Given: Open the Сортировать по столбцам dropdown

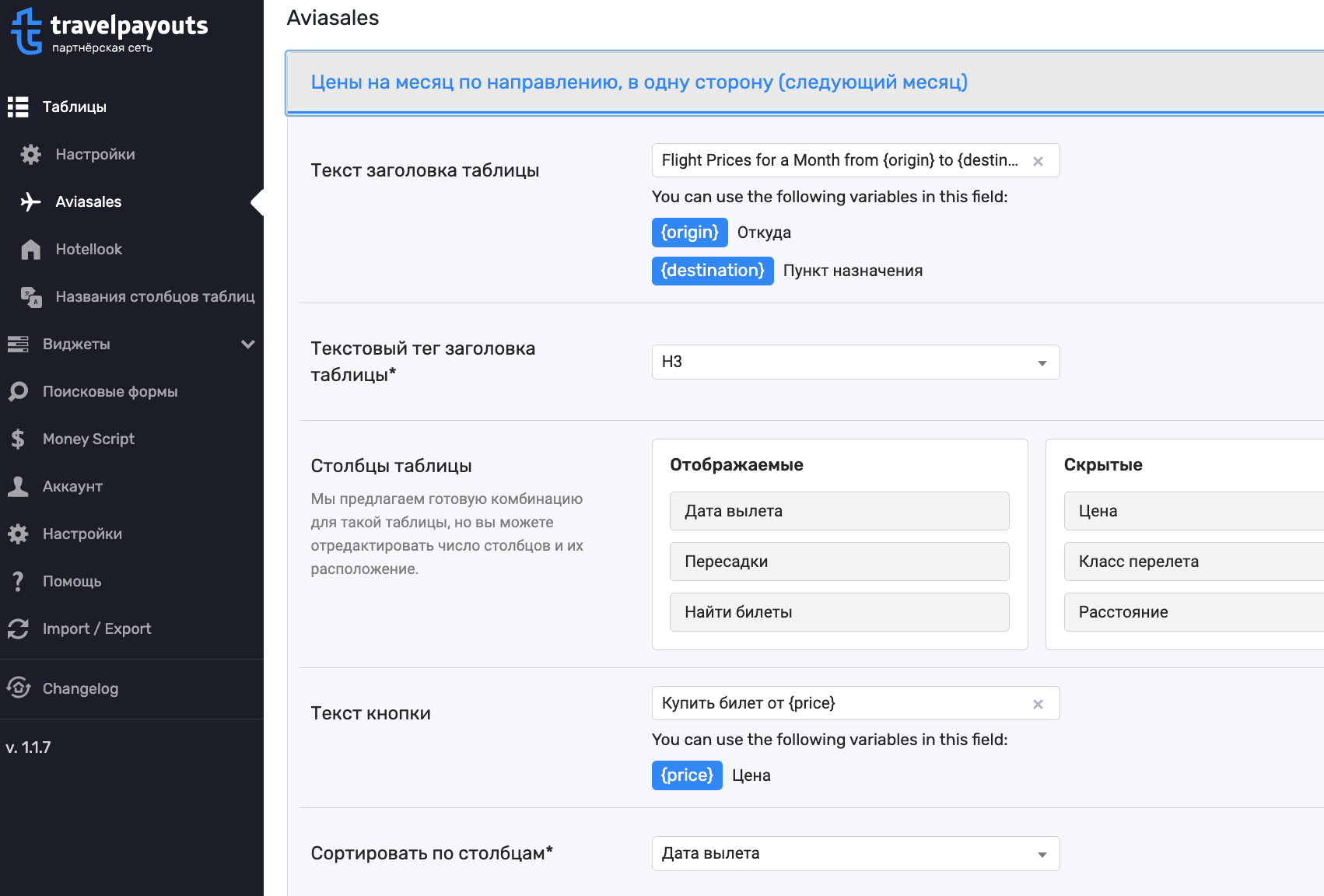Looking at the screenshot, I should pos(856,853).
